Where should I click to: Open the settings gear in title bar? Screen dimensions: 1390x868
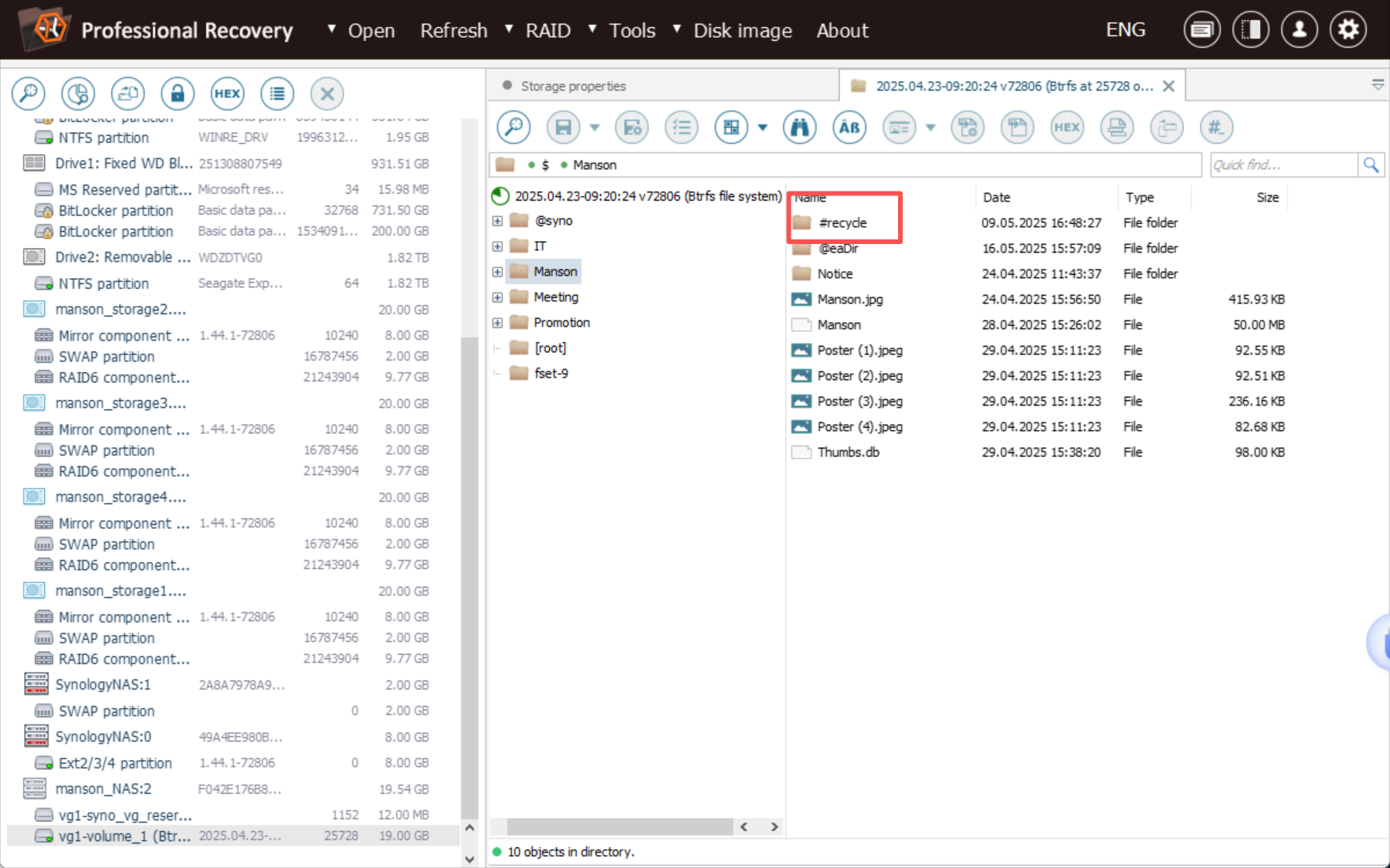coord(1348,29)
